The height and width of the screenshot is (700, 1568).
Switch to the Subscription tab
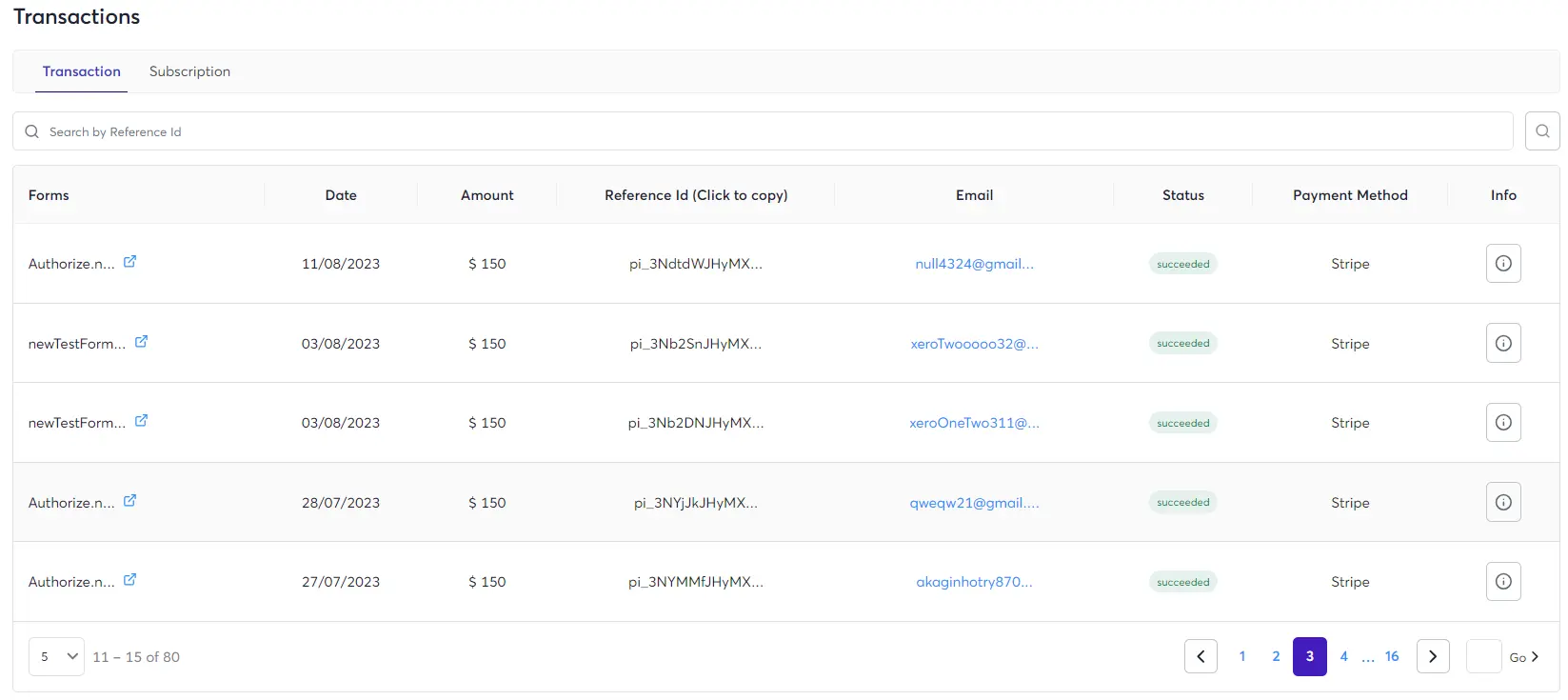189,71
